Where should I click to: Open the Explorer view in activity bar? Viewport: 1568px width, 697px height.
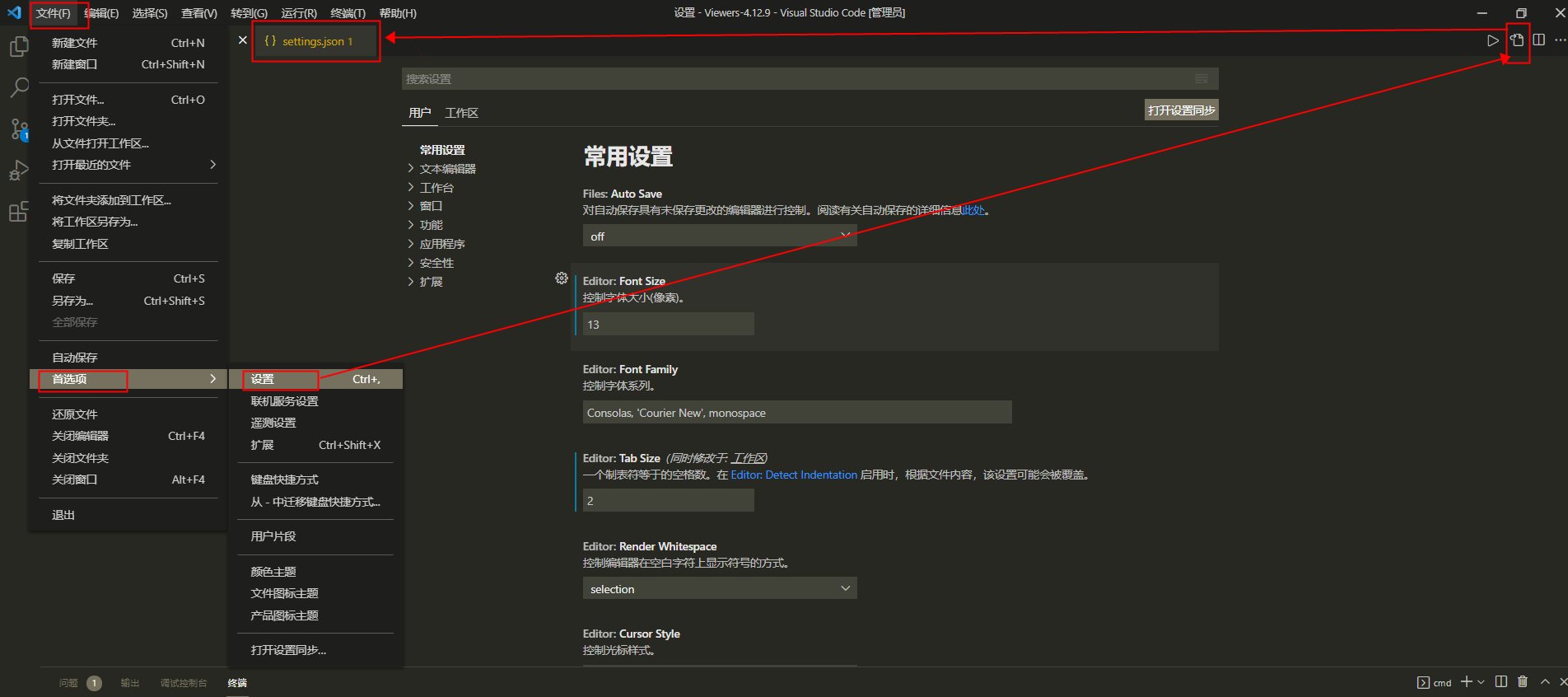[18, 47]
